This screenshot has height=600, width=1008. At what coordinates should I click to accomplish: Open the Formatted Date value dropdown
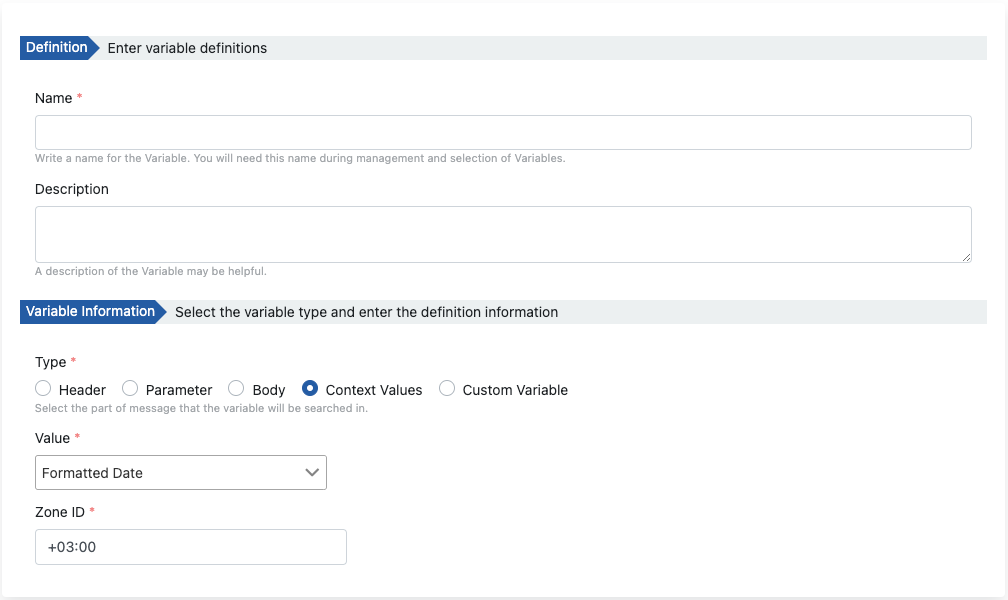pos(180,473)
